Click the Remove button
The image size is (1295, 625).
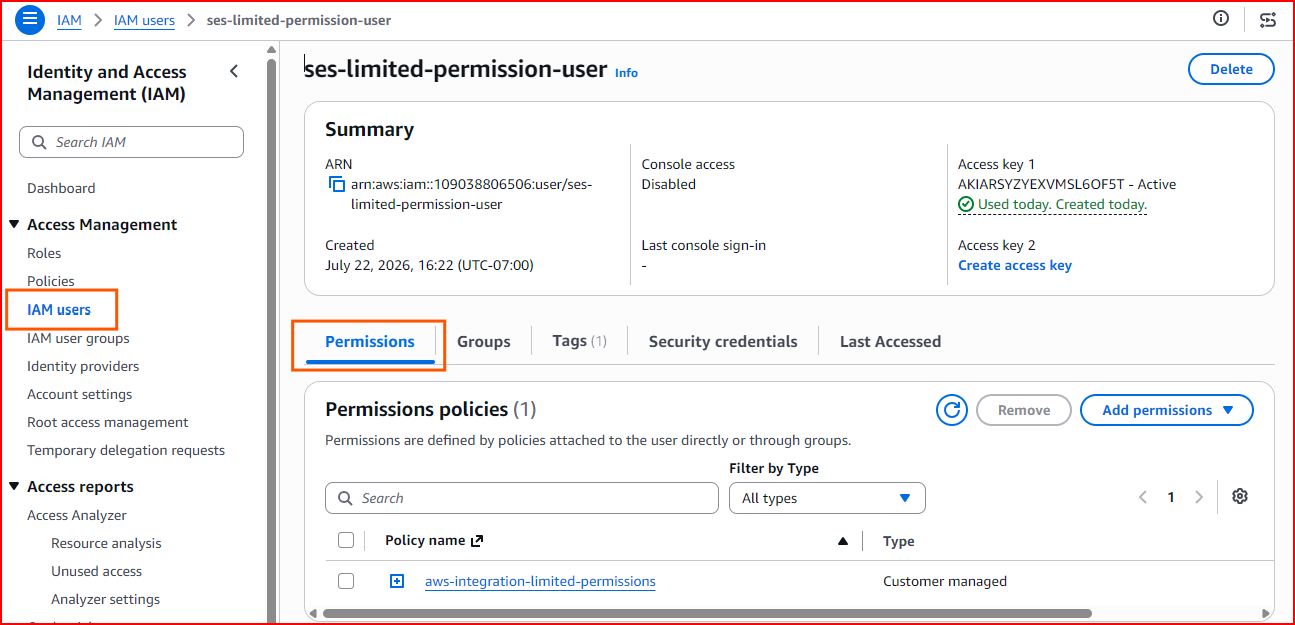pos(1024,410)
